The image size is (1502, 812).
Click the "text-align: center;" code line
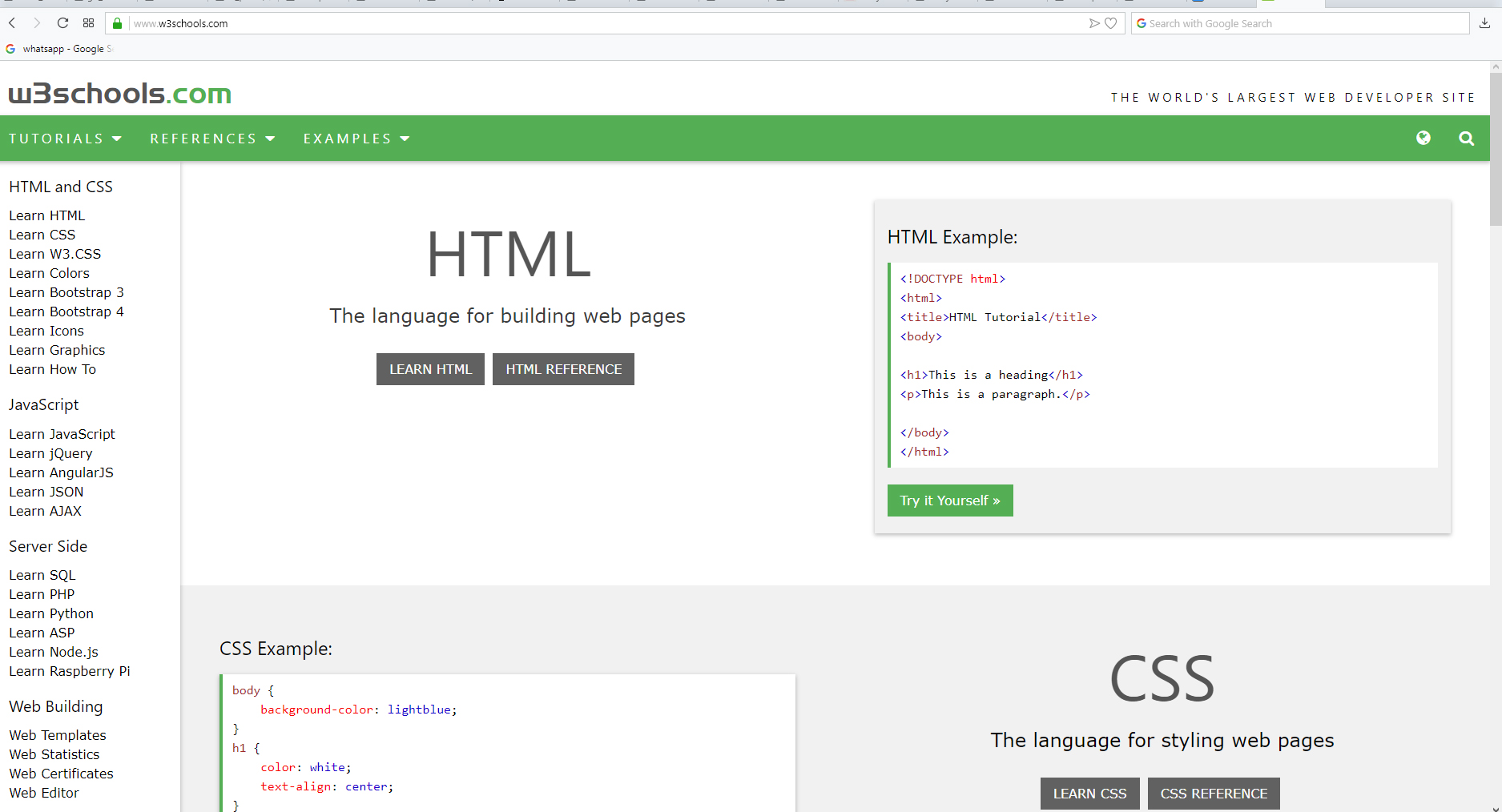(327, 786)
